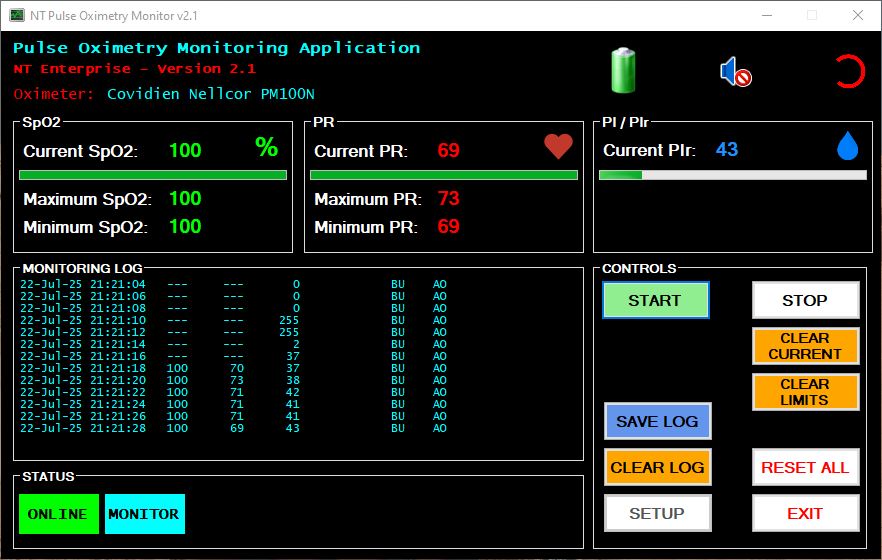Stop monitoring with the STOP button
Viewport: 882px width, 560px height.
pyautogui.click(x=805, y=300)
